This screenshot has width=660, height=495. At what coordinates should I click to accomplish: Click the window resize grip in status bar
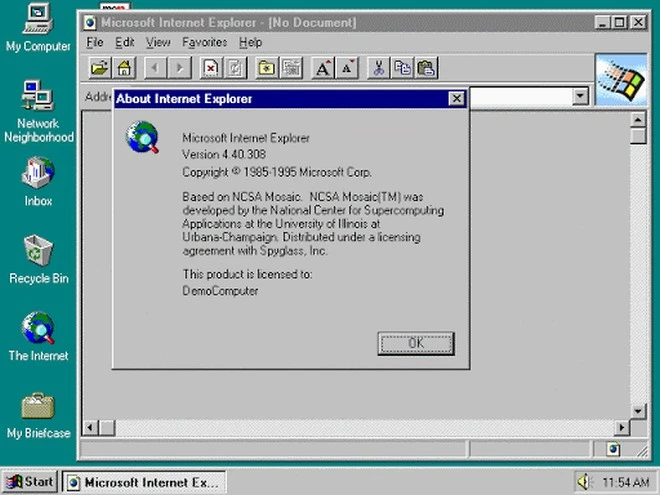click(642, 451)
